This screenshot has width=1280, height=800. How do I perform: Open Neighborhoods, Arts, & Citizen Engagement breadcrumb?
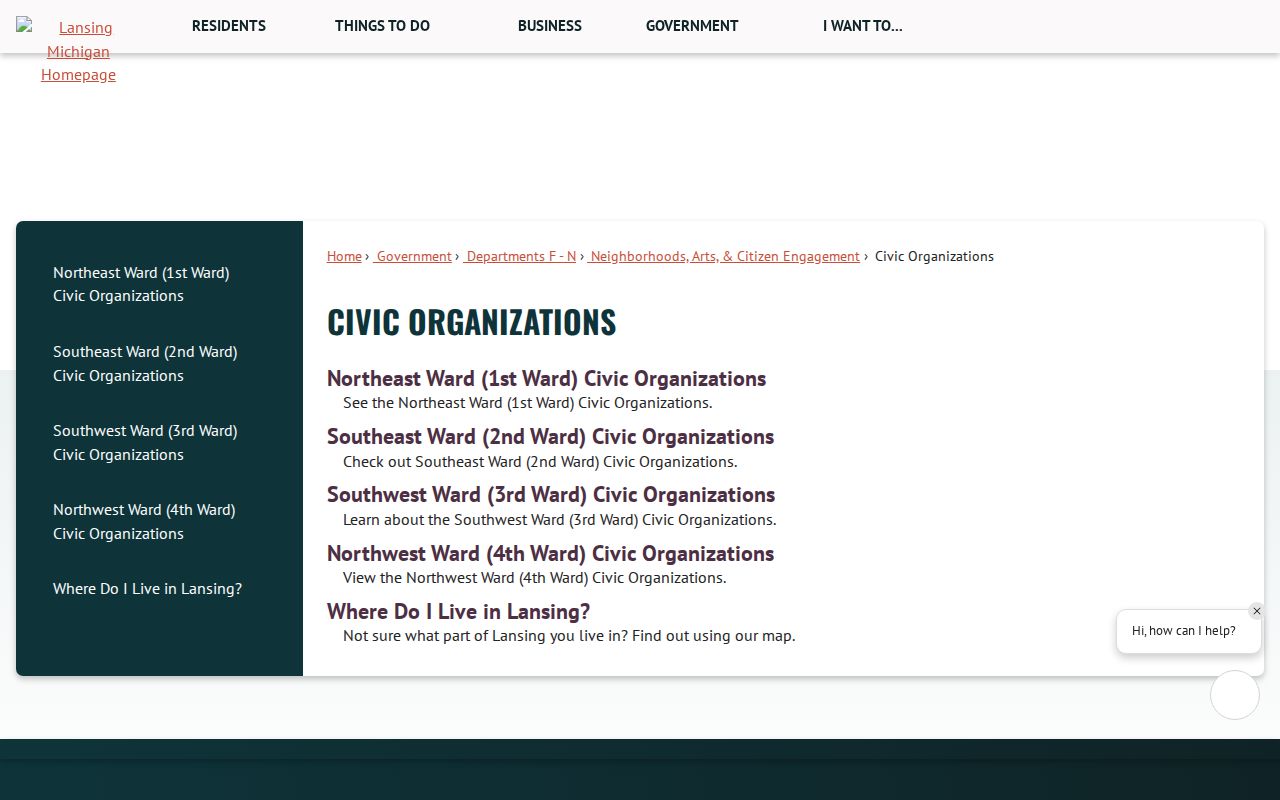click(724, 256)
